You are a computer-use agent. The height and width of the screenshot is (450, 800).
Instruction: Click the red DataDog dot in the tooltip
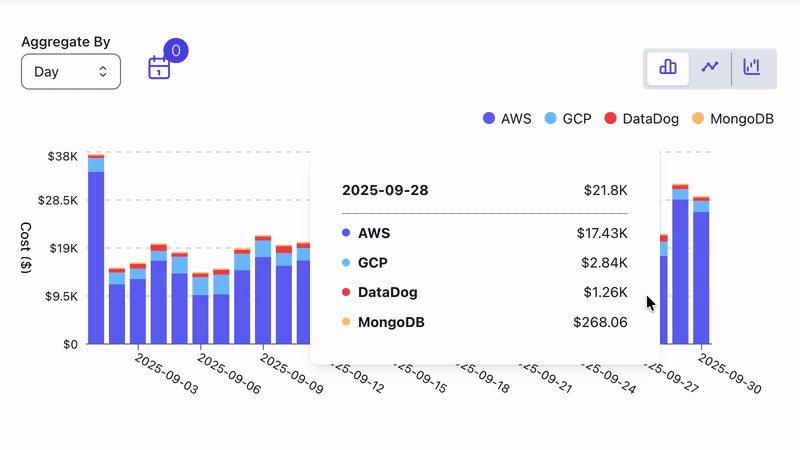click(346, 293)
